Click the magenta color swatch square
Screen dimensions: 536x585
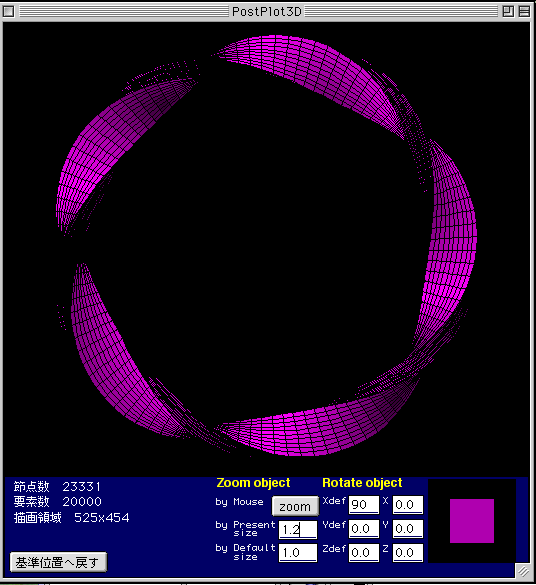coord(472,521)
